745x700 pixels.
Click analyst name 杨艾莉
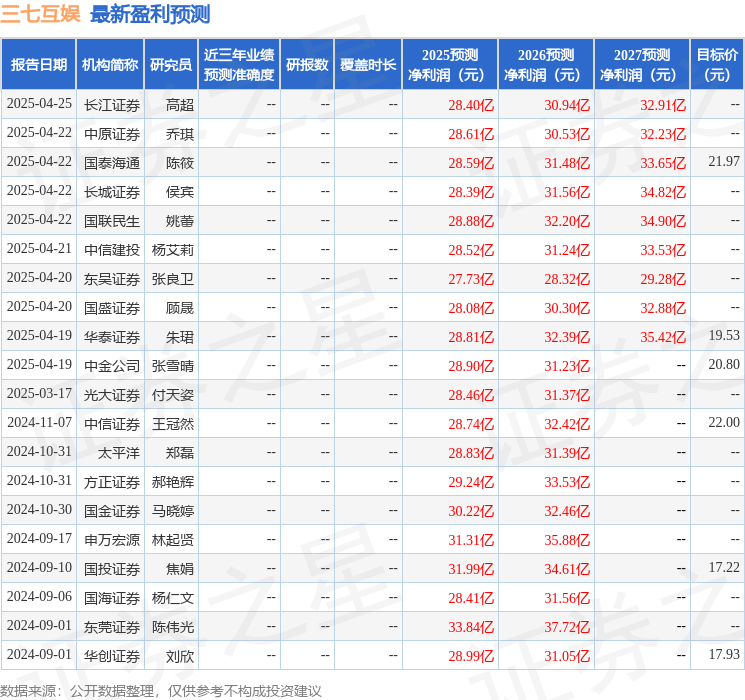click(172, 250)
